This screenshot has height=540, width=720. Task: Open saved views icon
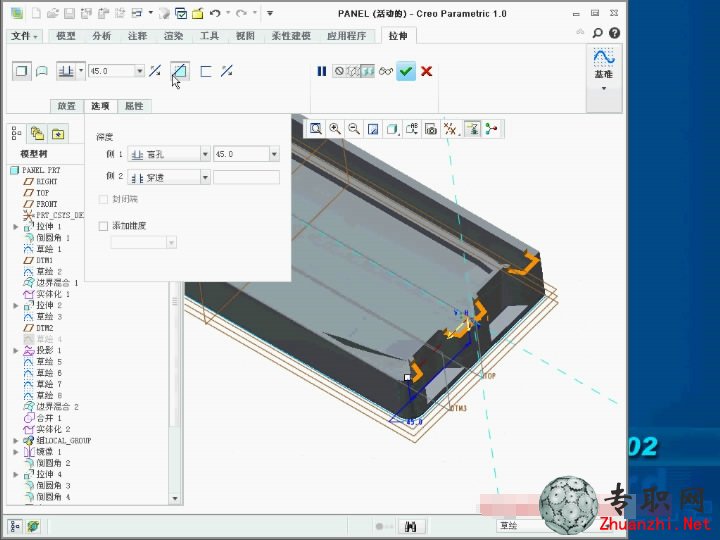[412, 129]
